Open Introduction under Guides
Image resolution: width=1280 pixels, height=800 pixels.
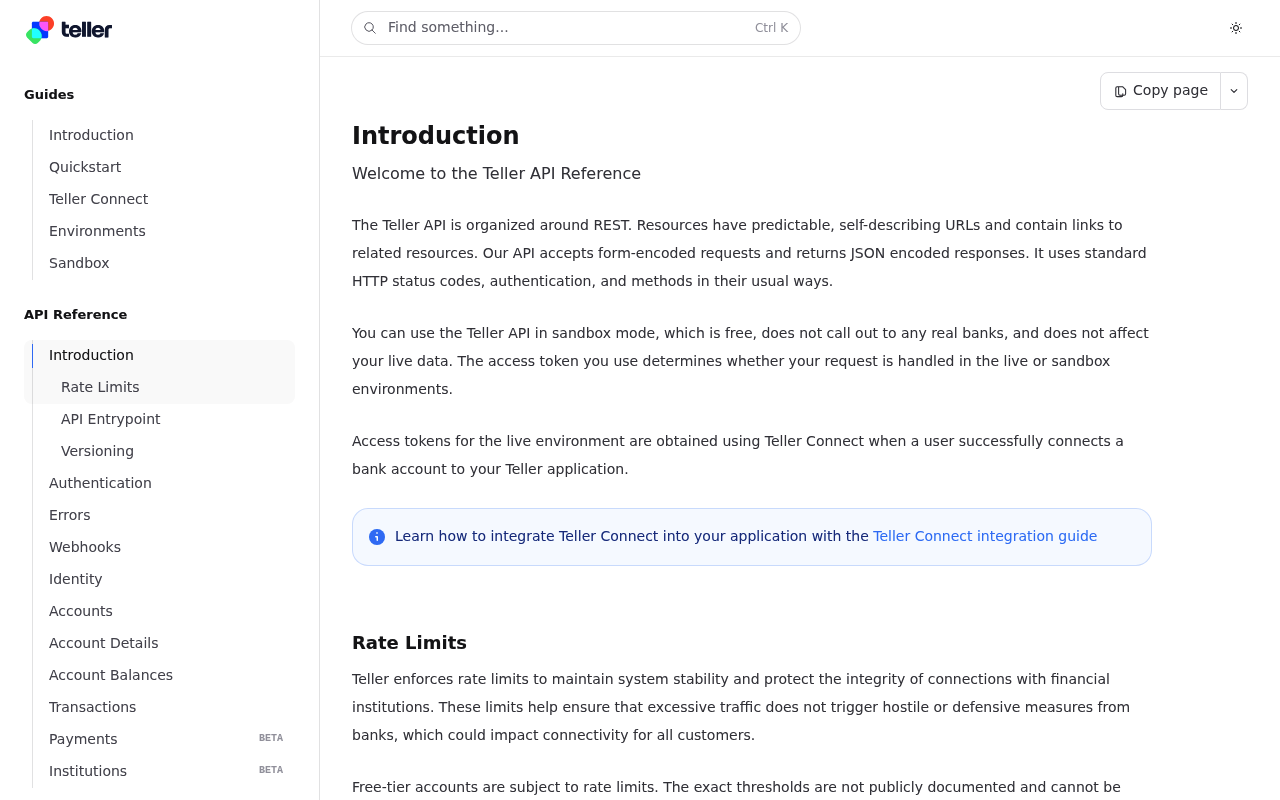[x=91, y=135]
